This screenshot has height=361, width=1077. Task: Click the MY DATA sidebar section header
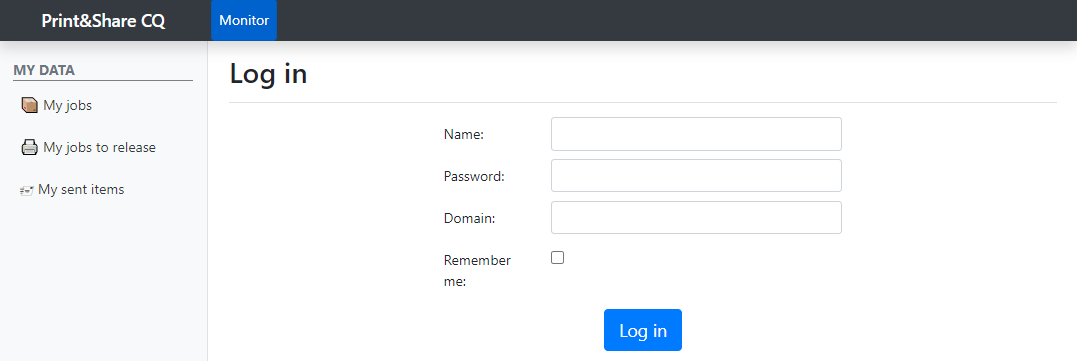44,70
